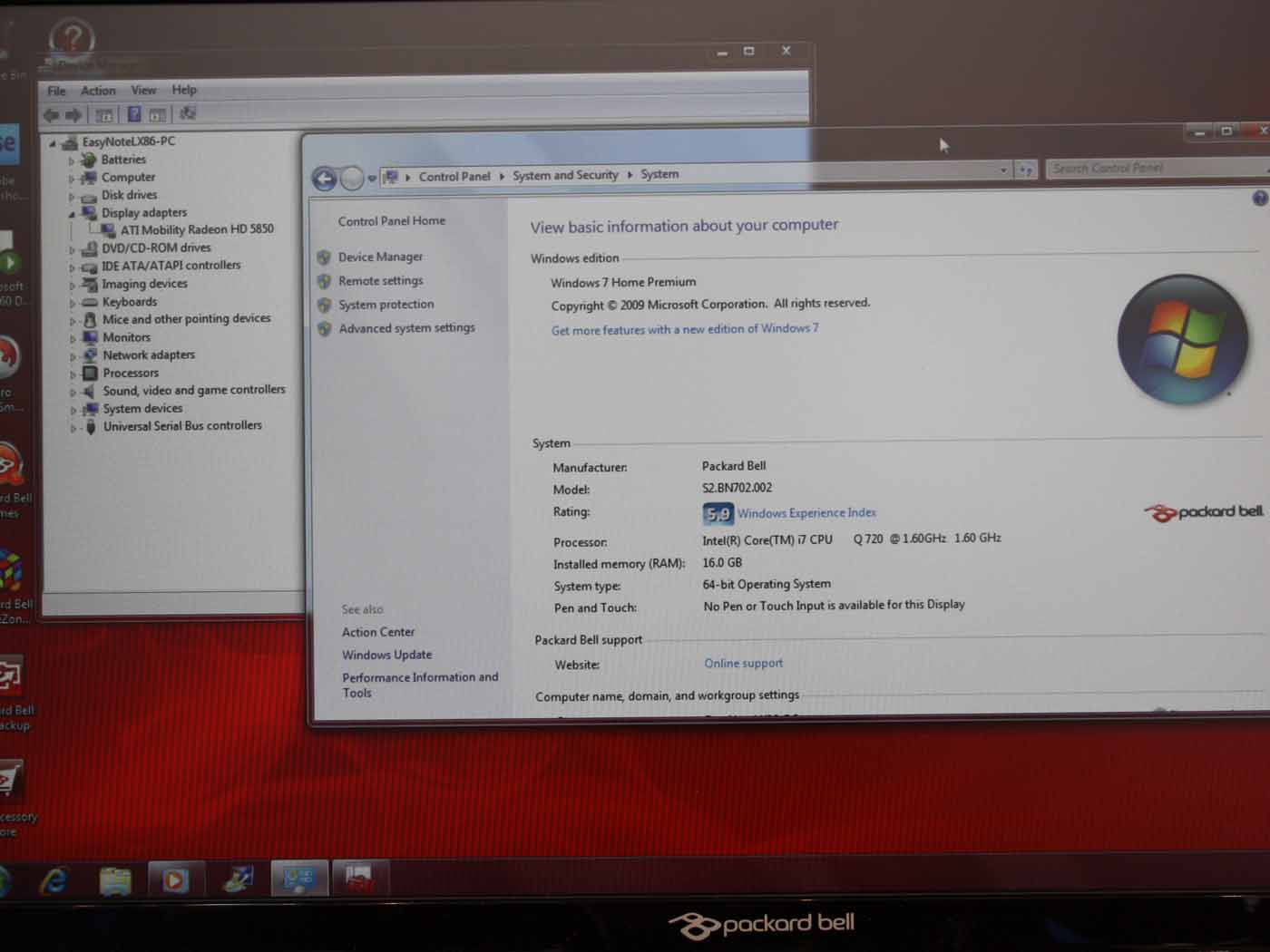
Task: Select the System devices category icon
Action: pyautogui.click(x=90, y=409)
